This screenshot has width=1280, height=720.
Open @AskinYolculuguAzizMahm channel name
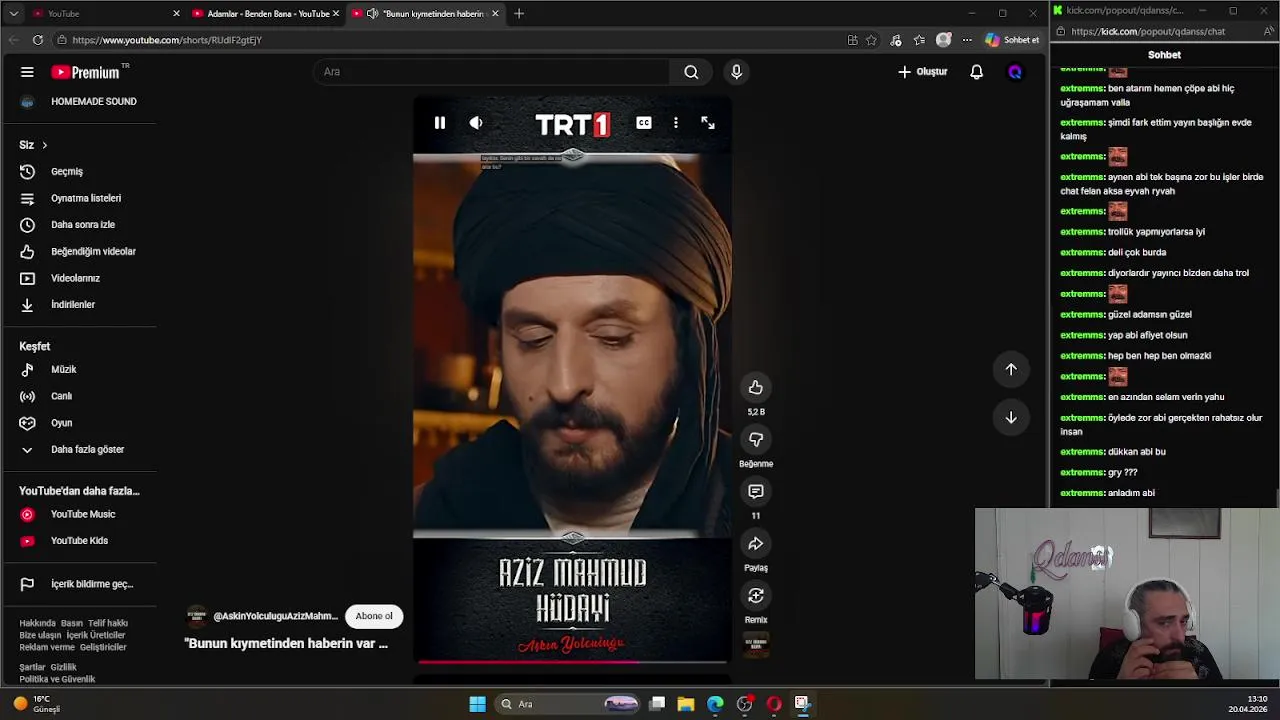coord(275,616)
